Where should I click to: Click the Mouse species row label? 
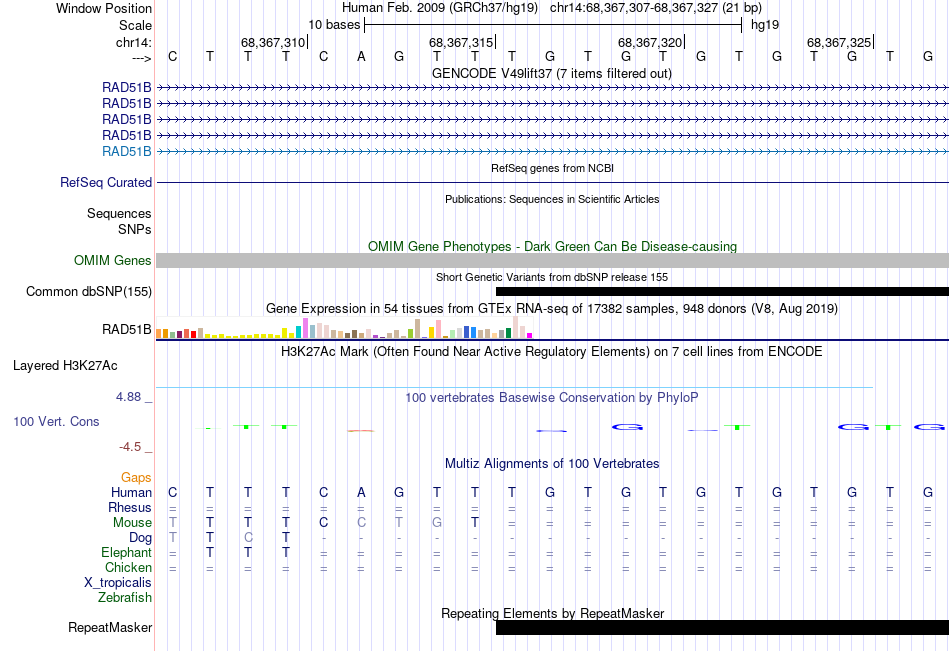(132, 522)
